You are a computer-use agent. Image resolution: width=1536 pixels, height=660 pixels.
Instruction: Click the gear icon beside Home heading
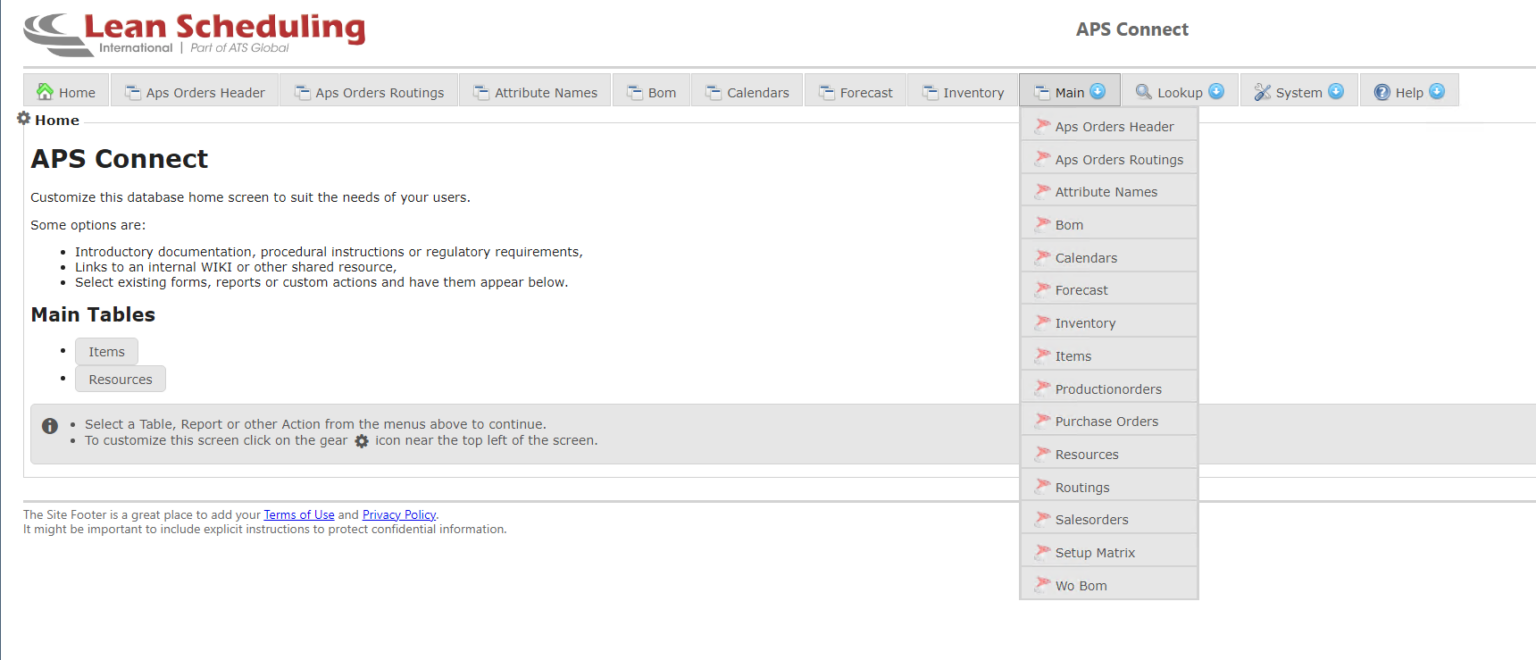(24, 119)
